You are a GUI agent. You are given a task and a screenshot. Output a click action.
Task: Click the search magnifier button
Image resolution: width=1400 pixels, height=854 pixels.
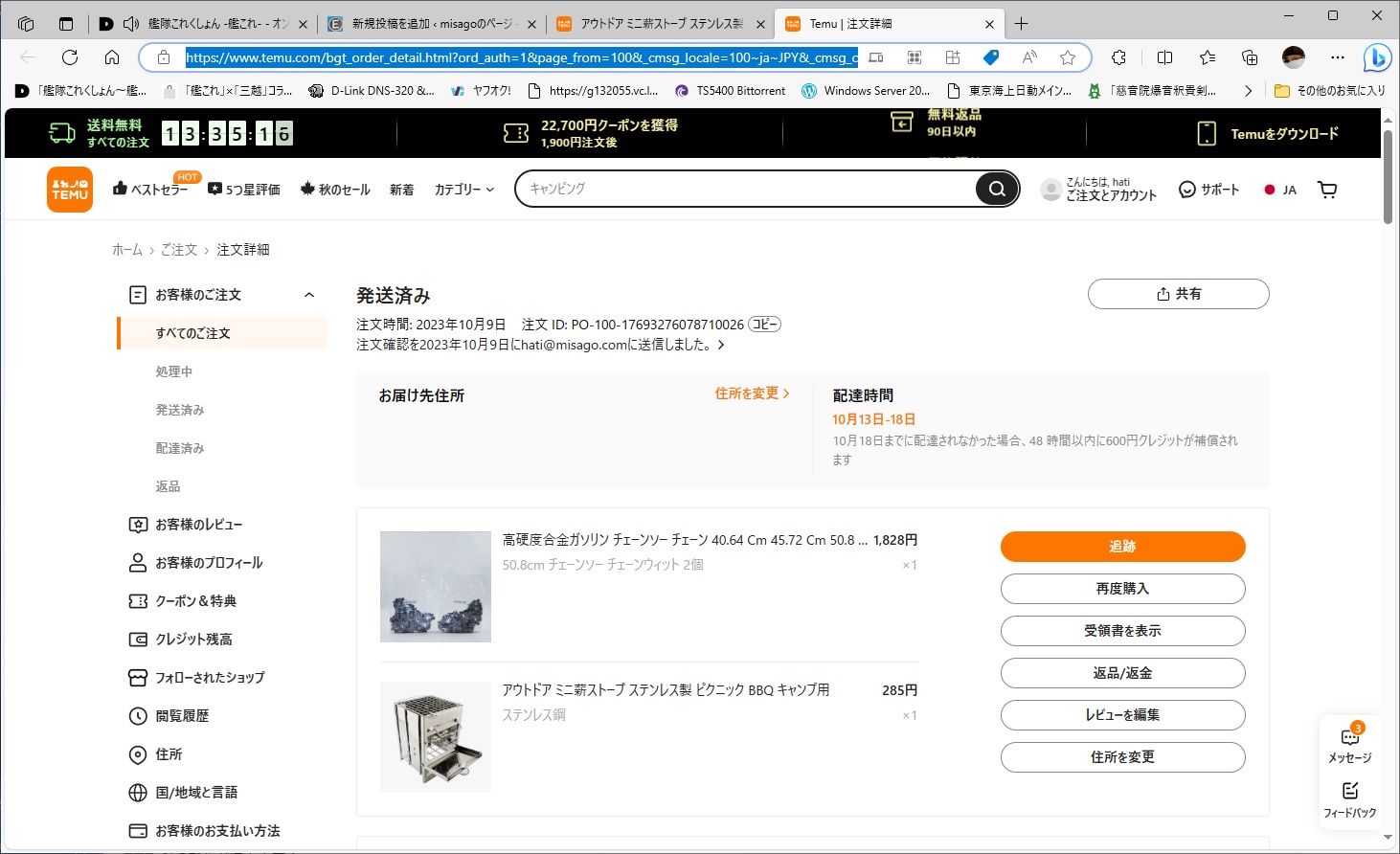[997, 189]
